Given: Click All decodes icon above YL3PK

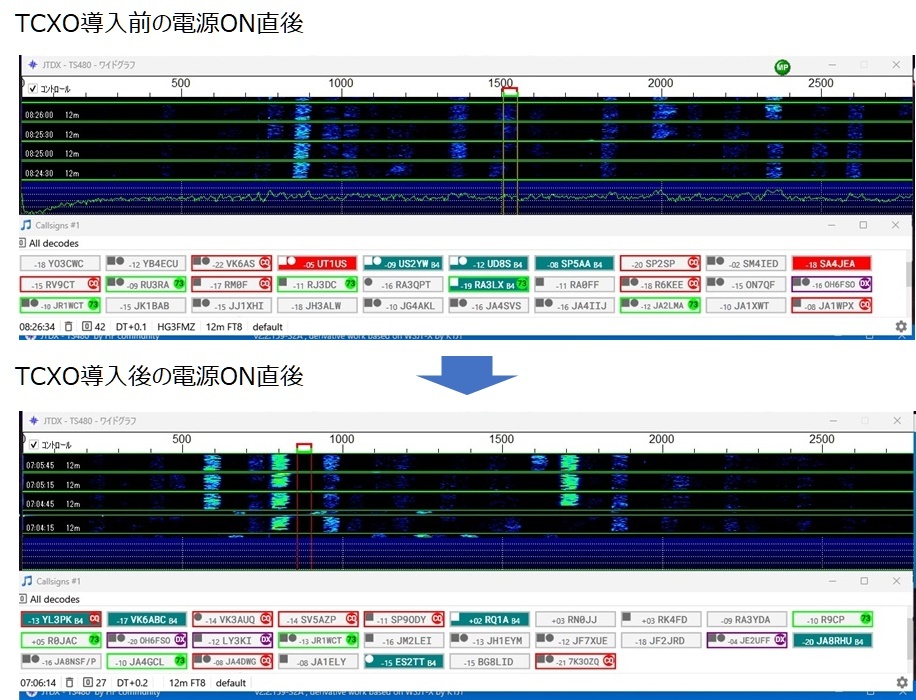Looking at the screenshot, I should click(23, 599).
